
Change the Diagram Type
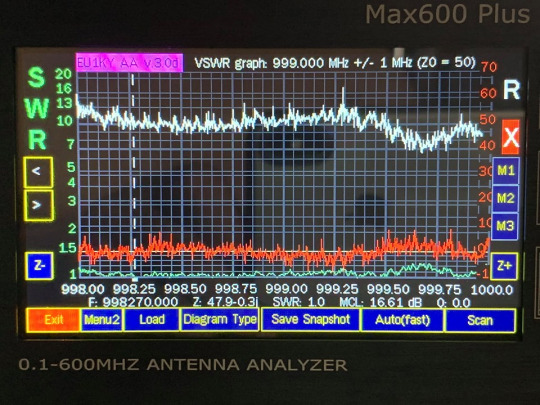pyautogui.click(x=220, y=320)
